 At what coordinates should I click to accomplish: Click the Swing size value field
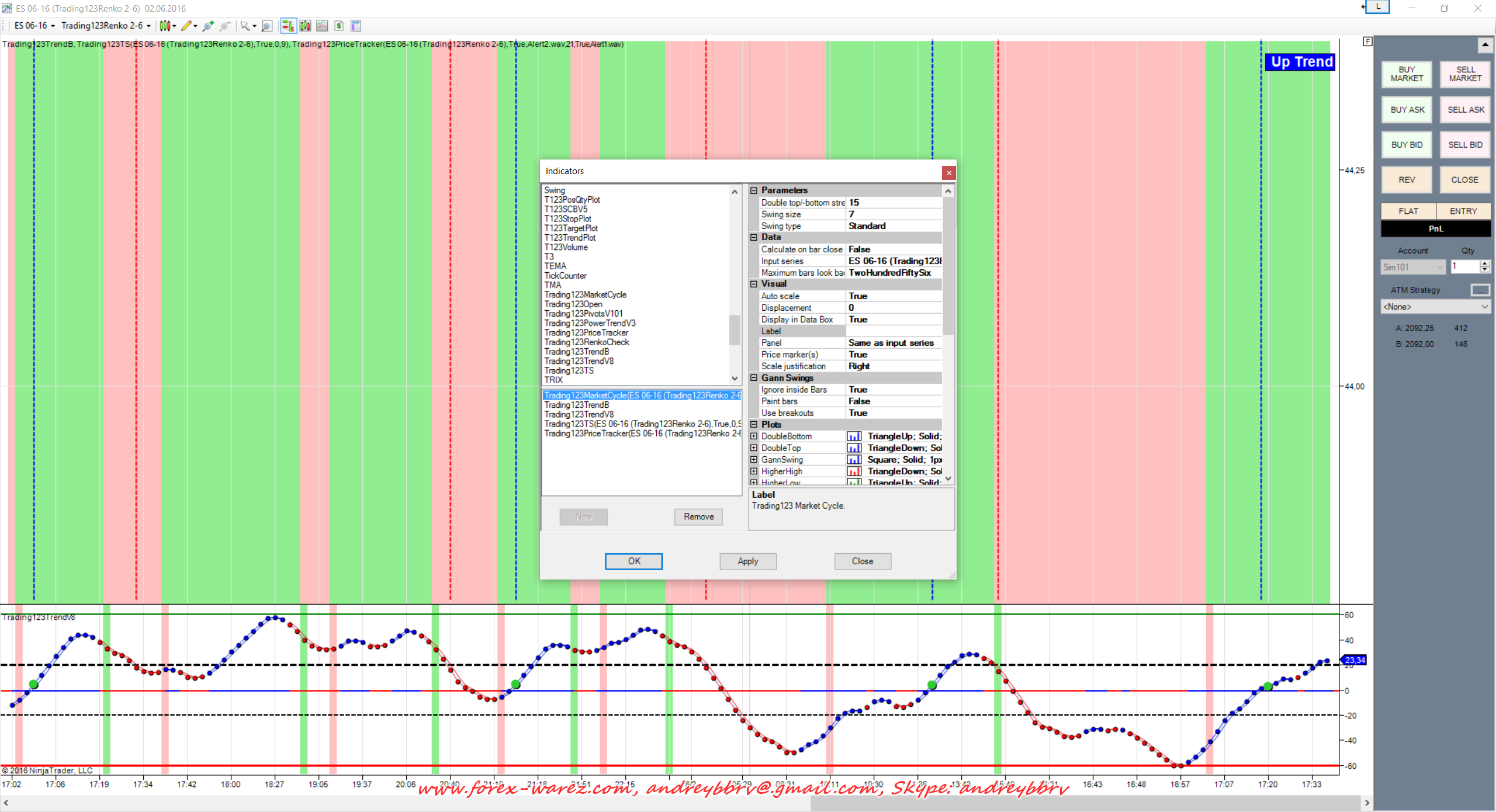coord(893,214)
